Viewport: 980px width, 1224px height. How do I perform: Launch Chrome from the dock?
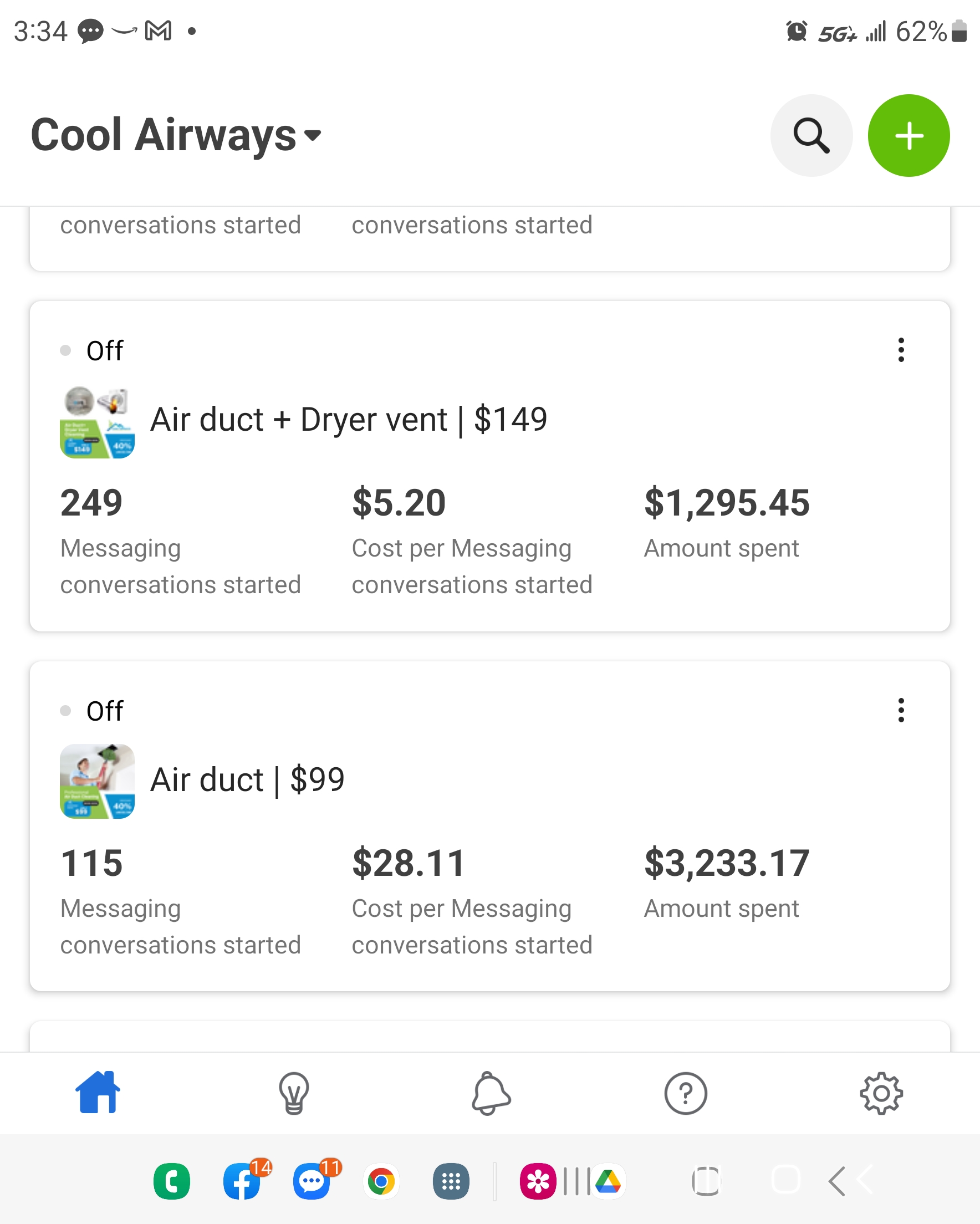[381, 1181]
